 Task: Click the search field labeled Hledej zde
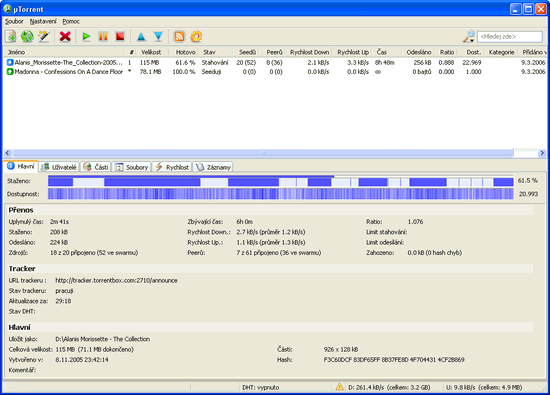(510, 36)
